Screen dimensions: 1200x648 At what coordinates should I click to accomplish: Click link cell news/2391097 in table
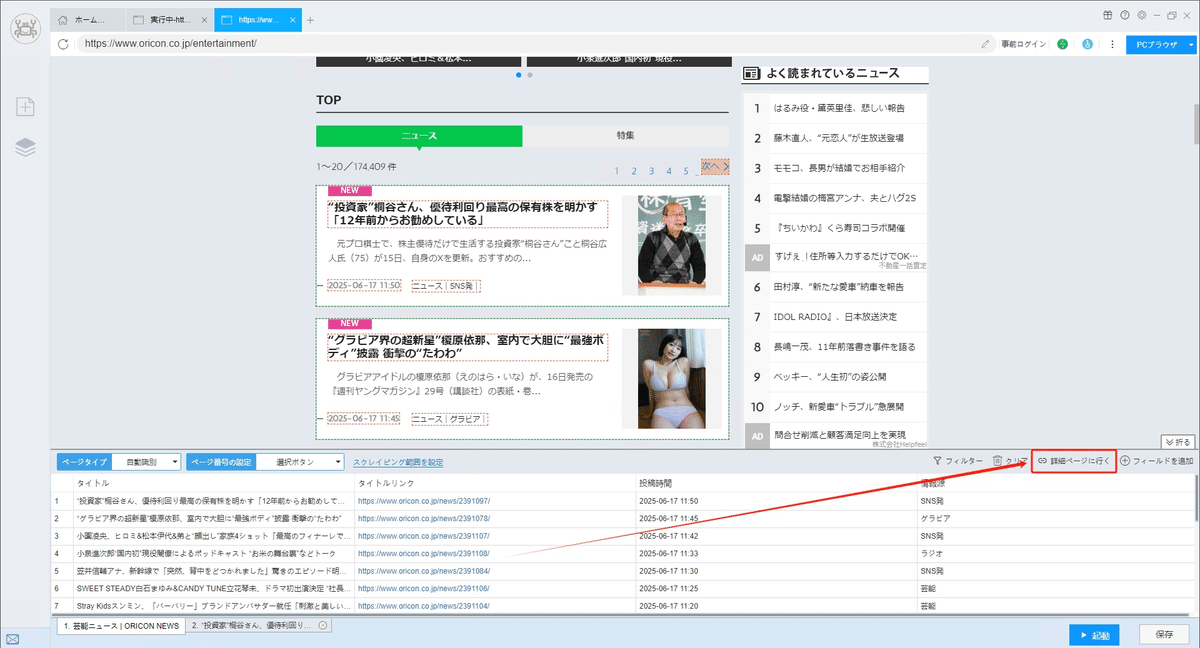(x=424, y=500)
